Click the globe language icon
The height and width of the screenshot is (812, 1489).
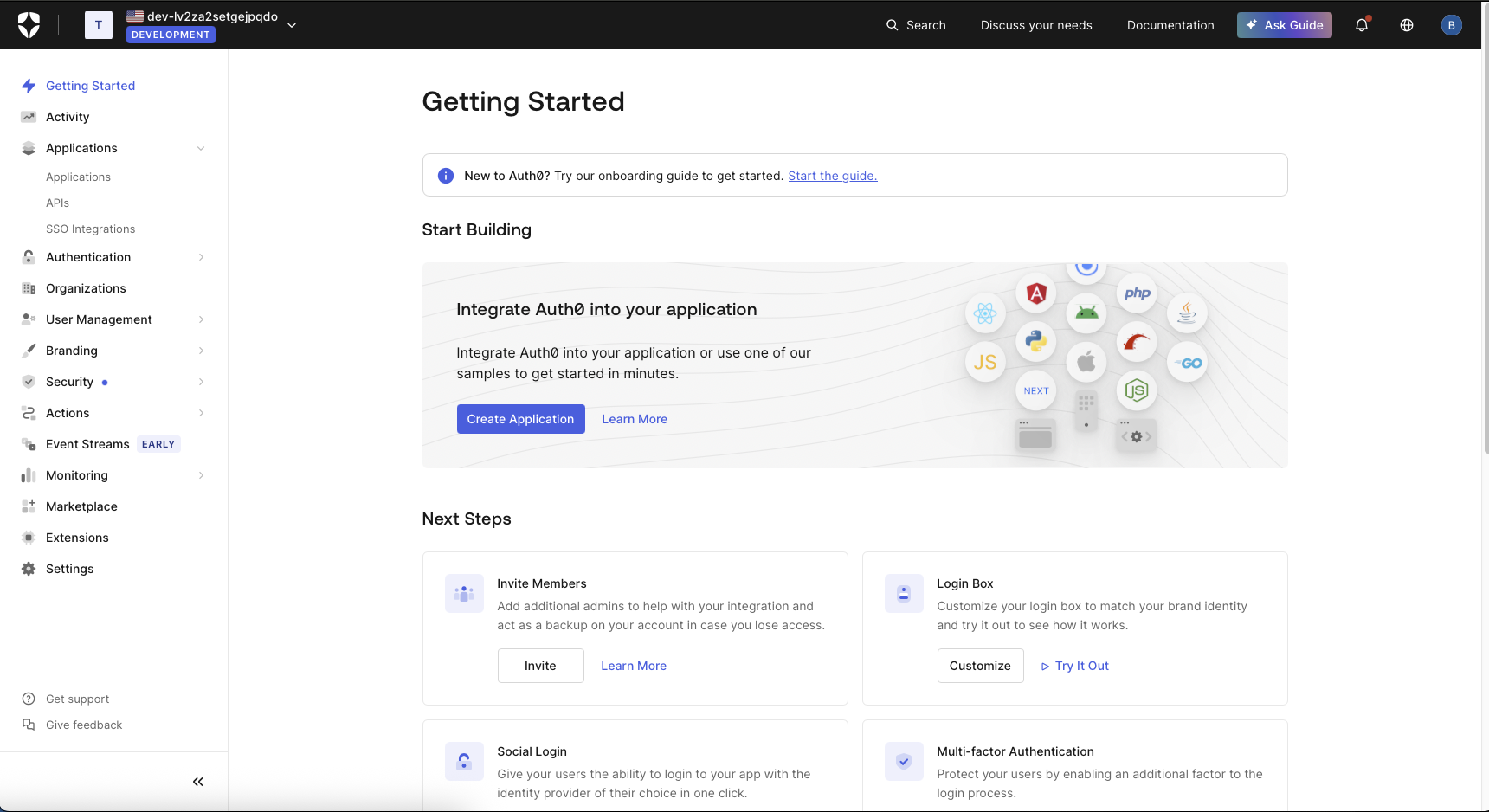point(1406,25)
